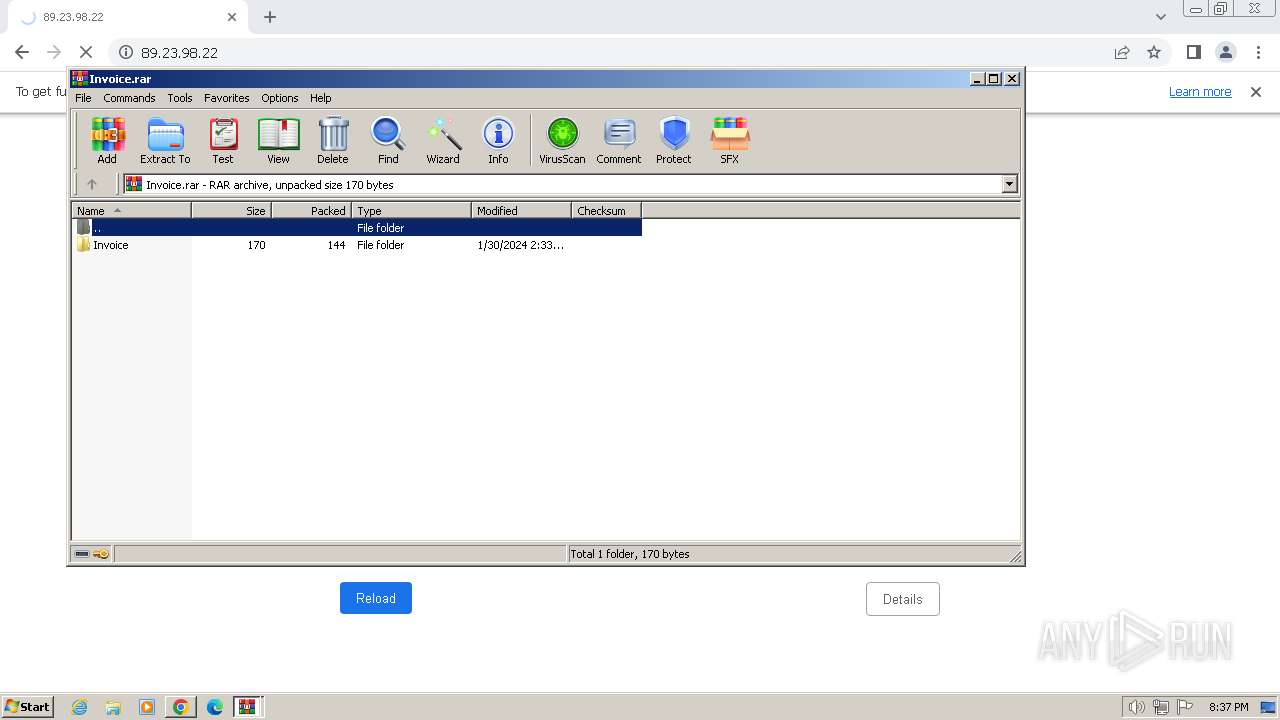Click the drive icon in status bar
This screenshot has width=1280, height=720.
tap(82, 554)
